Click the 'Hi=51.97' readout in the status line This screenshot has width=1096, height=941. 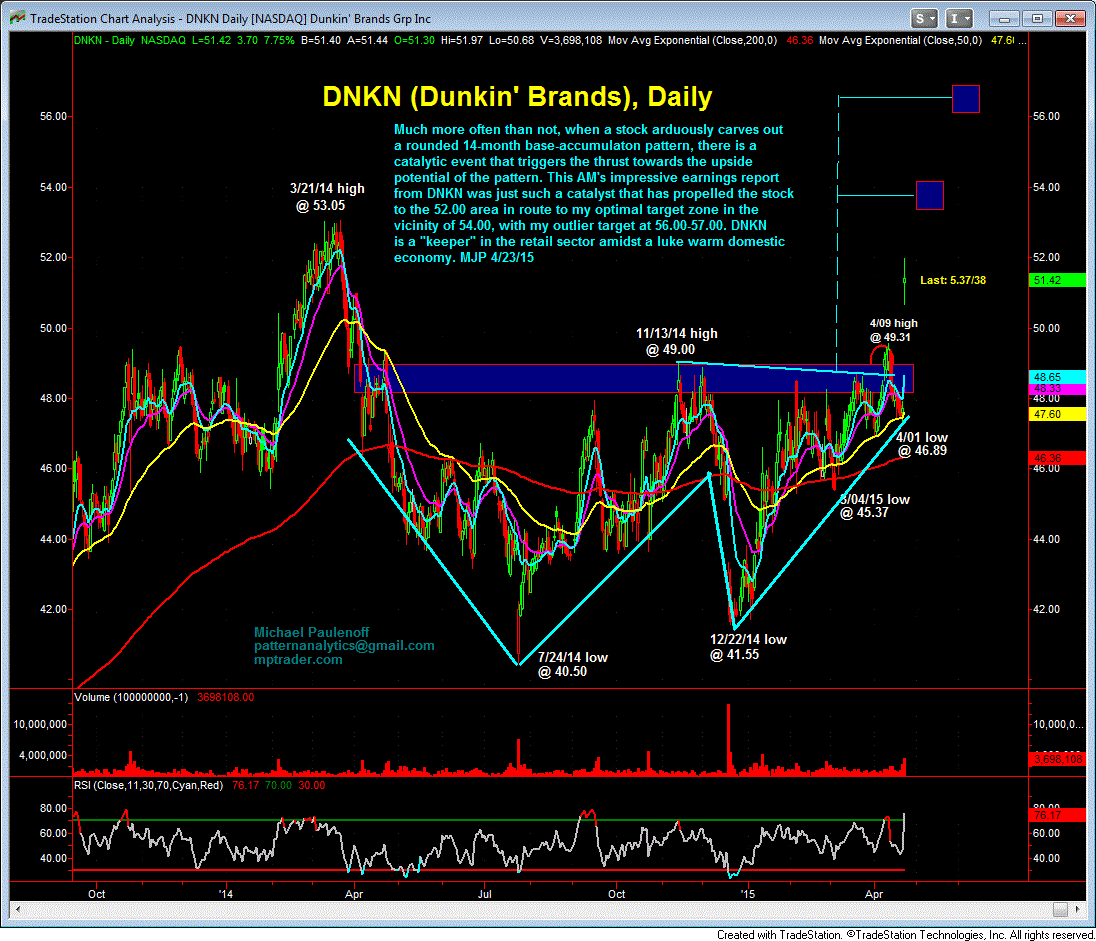click(461, 41)
